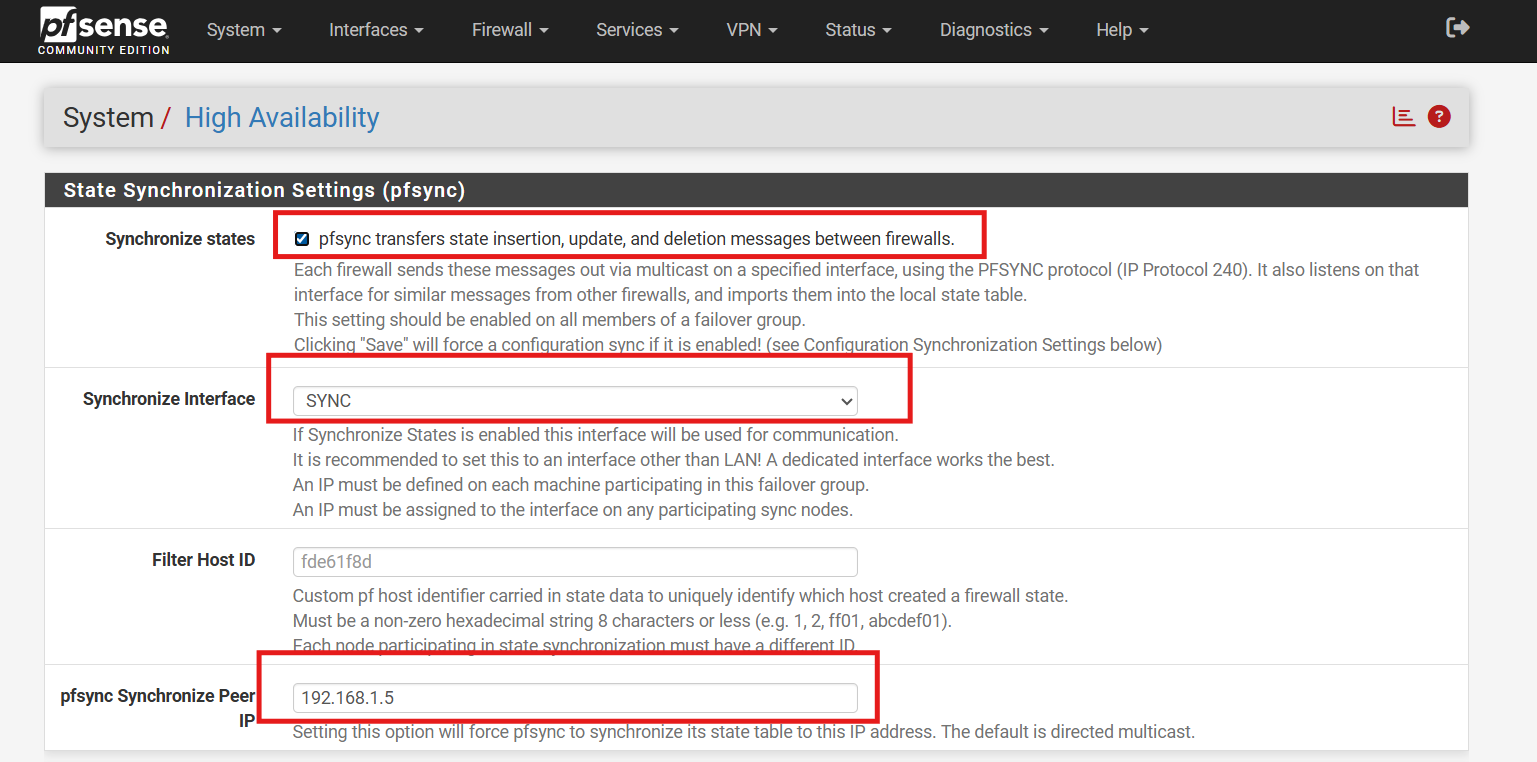Expand the Diagnostics menu

tap(994, 30)
